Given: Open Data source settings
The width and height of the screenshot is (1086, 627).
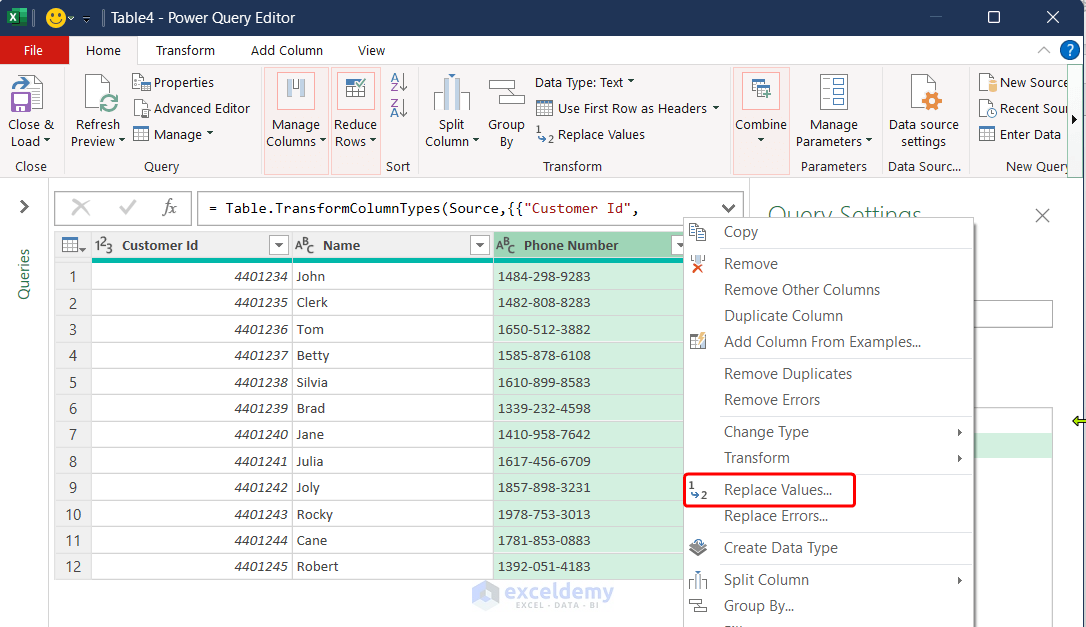Looking at the screenshot, I should pyautogui.click(x=924, y=111).
